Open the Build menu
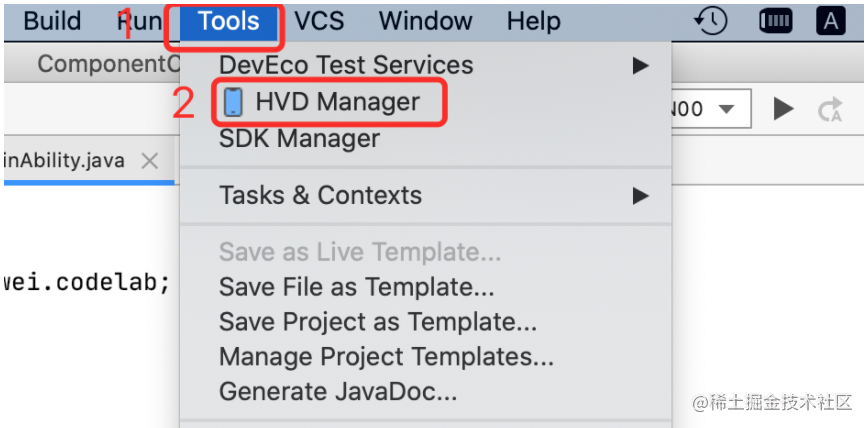868x428 pixels. (52, 21)
